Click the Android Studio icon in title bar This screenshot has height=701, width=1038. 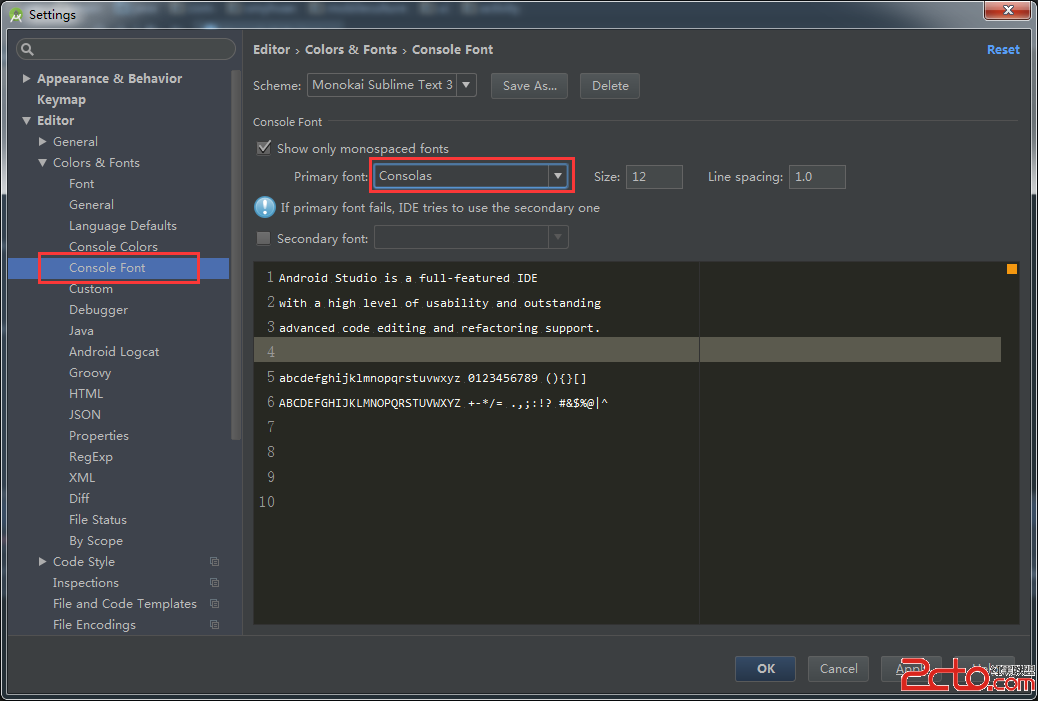click(15, 14)
